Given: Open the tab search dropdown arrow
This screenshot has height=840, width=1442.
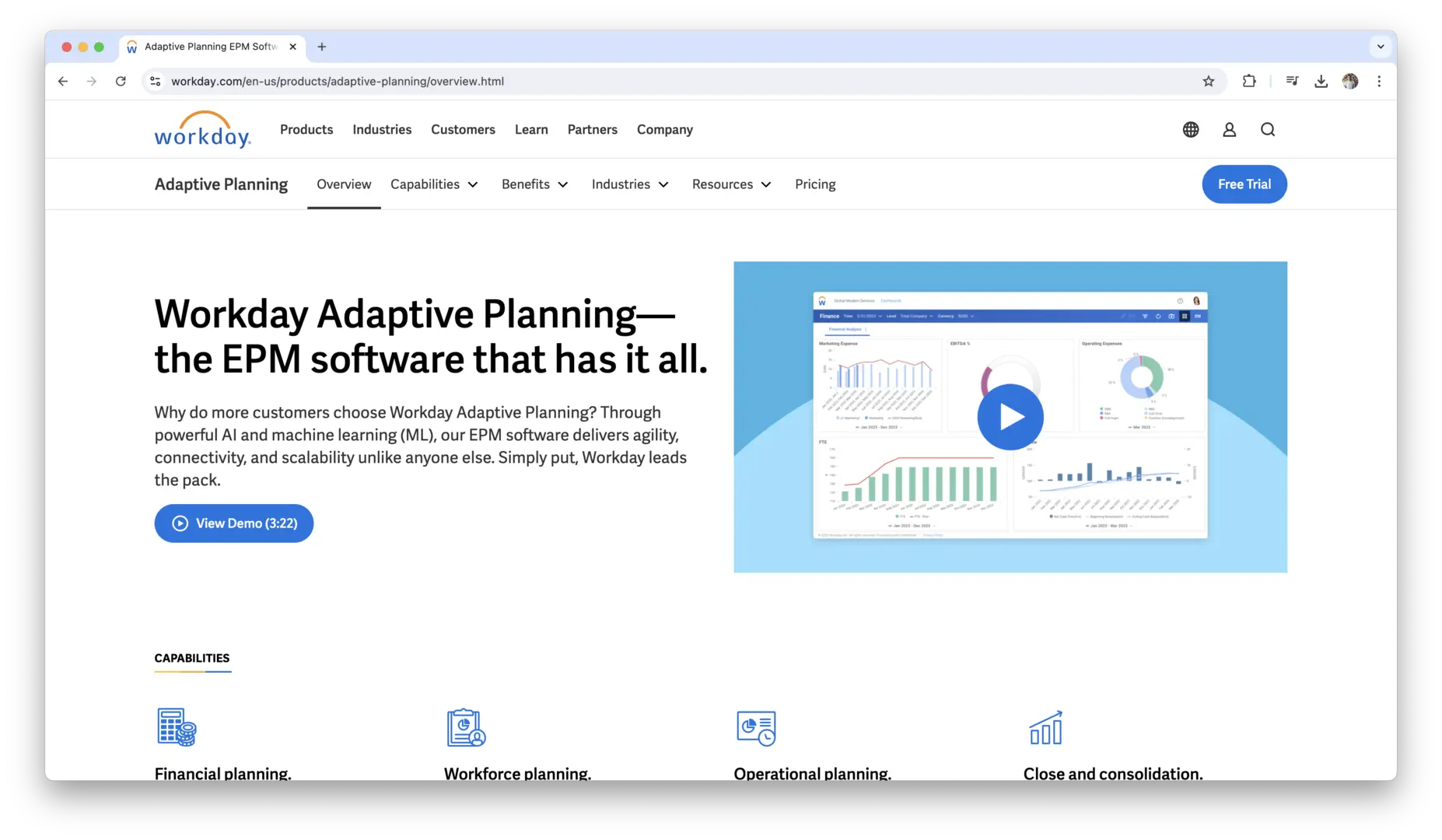Looking at the screenshot, I should coord(1381,47).
